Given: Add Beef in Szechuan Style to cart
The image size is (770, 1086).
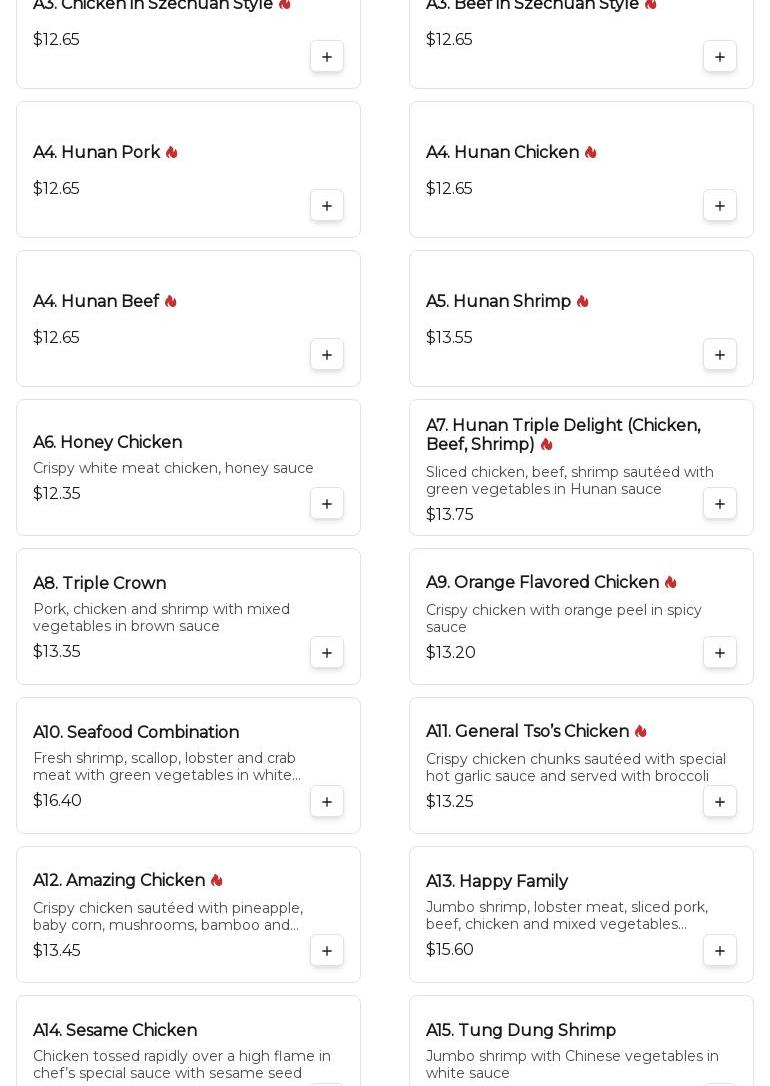Looking at the screenshot, I should (720, 57).
